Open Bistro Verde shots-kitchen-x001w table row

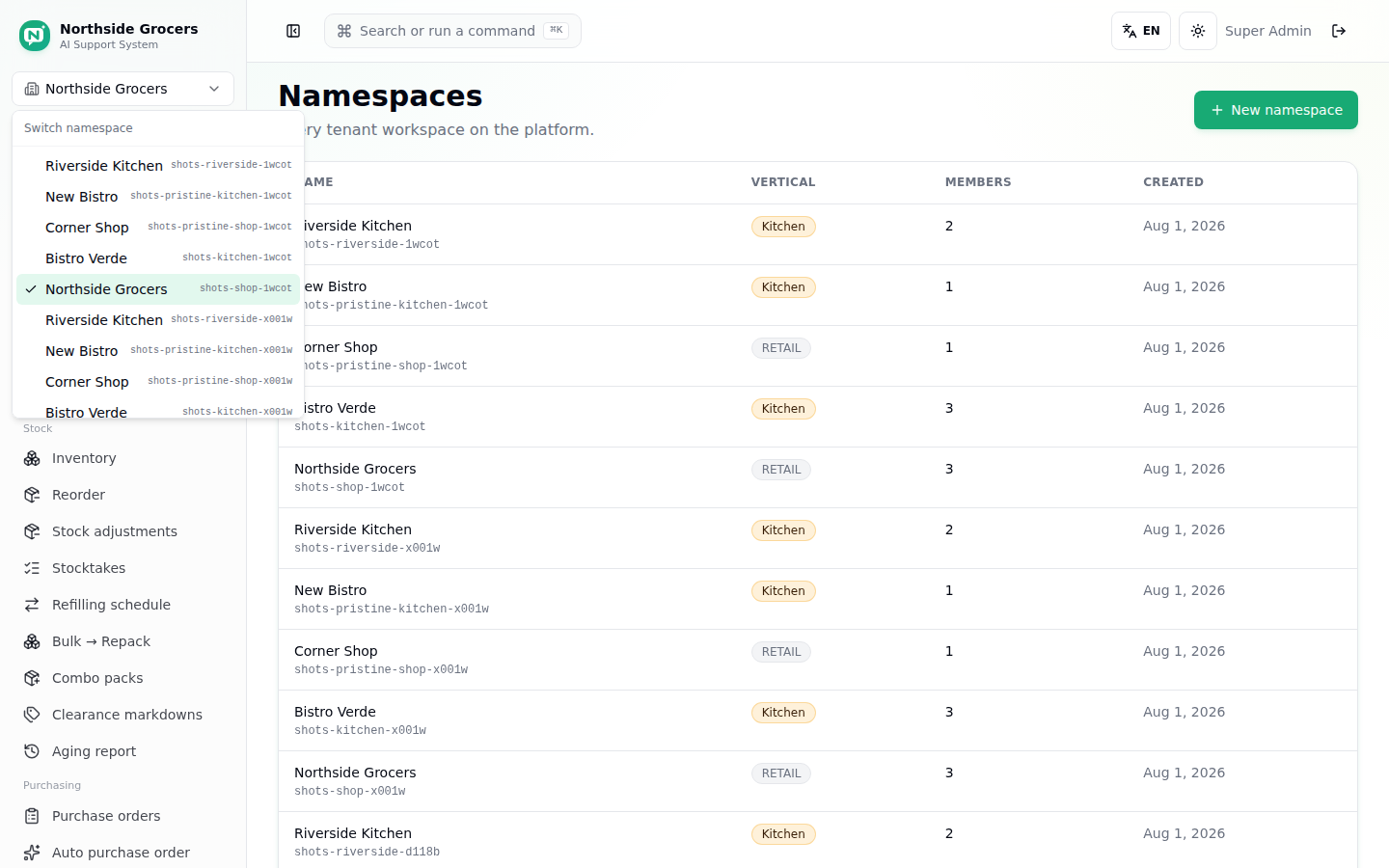point(817,720)
